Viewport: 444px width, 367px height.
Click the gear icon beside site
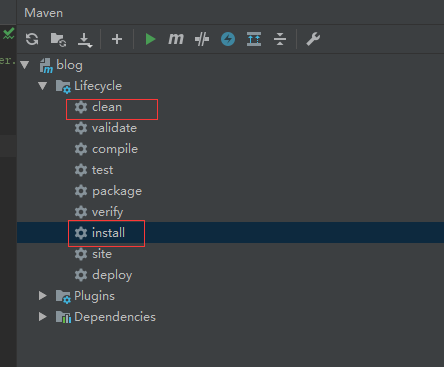81,254
